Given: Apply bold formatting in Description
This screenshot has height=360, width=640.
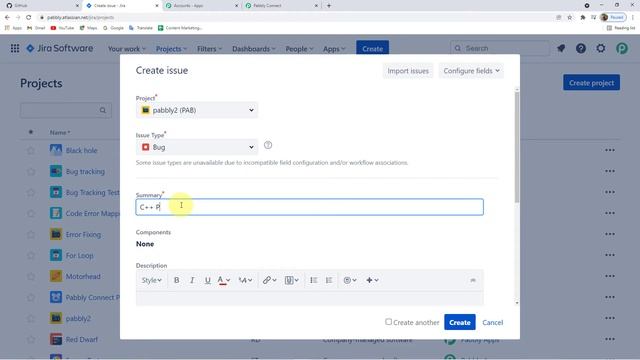Looking at the screenshot, I should [x=176, y=280].
